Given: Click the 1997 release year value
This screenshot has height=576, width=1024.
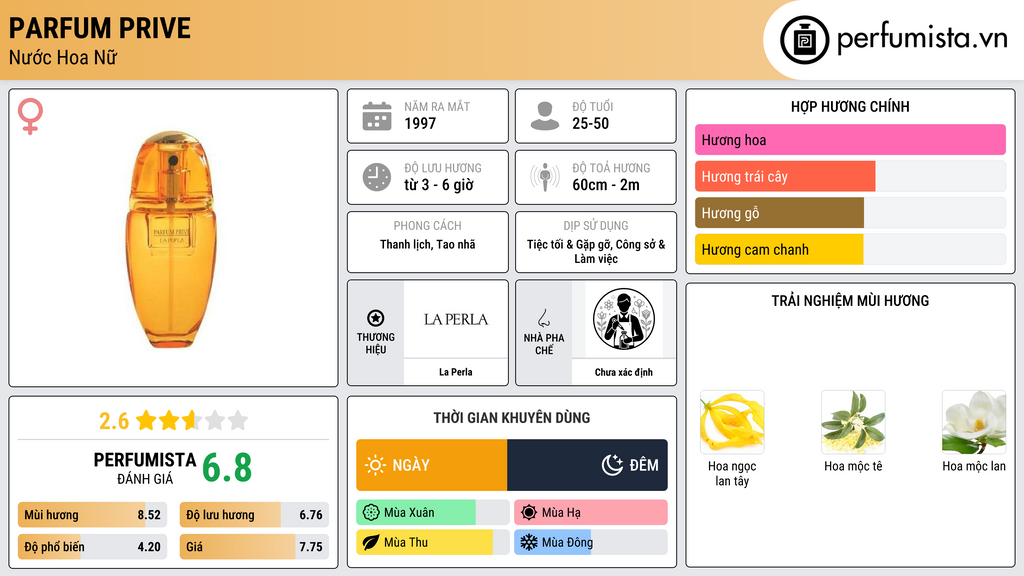Looking at the screenshot, I should pos(420,123).
